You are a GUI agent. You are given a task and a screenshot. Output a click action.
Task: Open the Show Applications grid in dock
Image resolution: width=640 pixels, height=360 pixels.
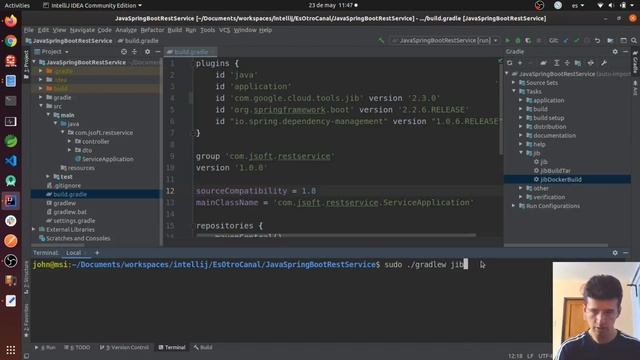coord(11,350)
